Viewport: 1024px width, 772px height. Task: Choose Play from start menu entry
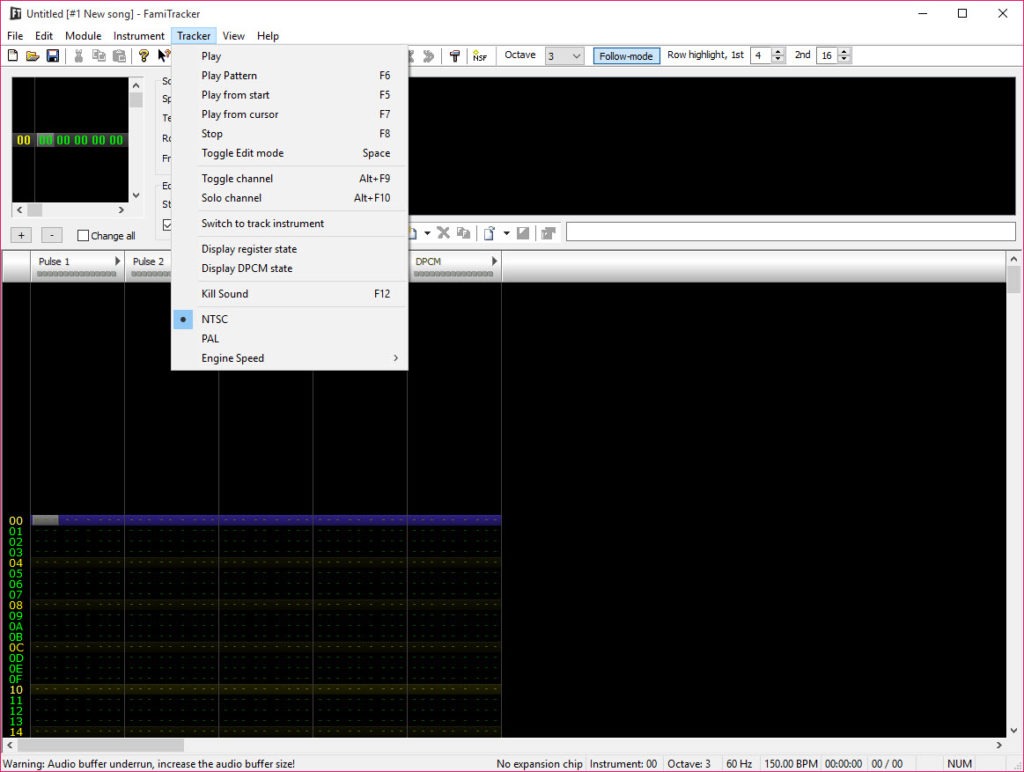coord(289,95)
